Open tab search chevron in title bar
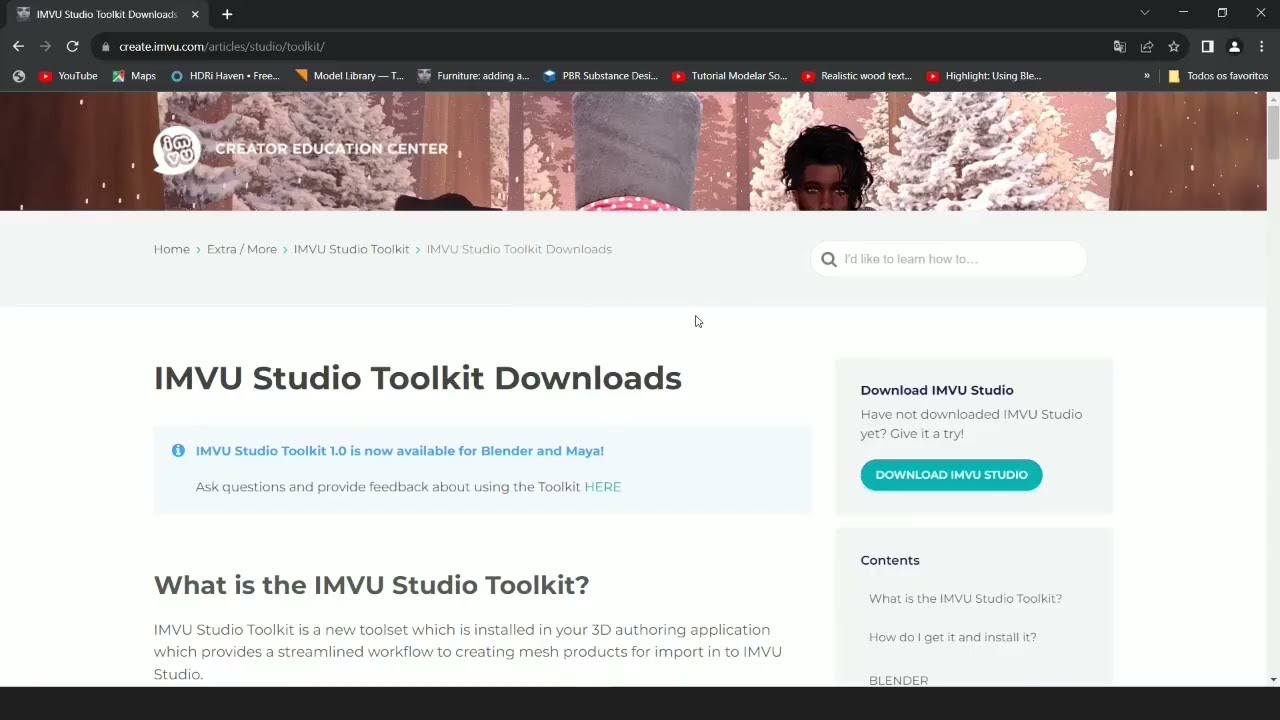 point(1145,13)
